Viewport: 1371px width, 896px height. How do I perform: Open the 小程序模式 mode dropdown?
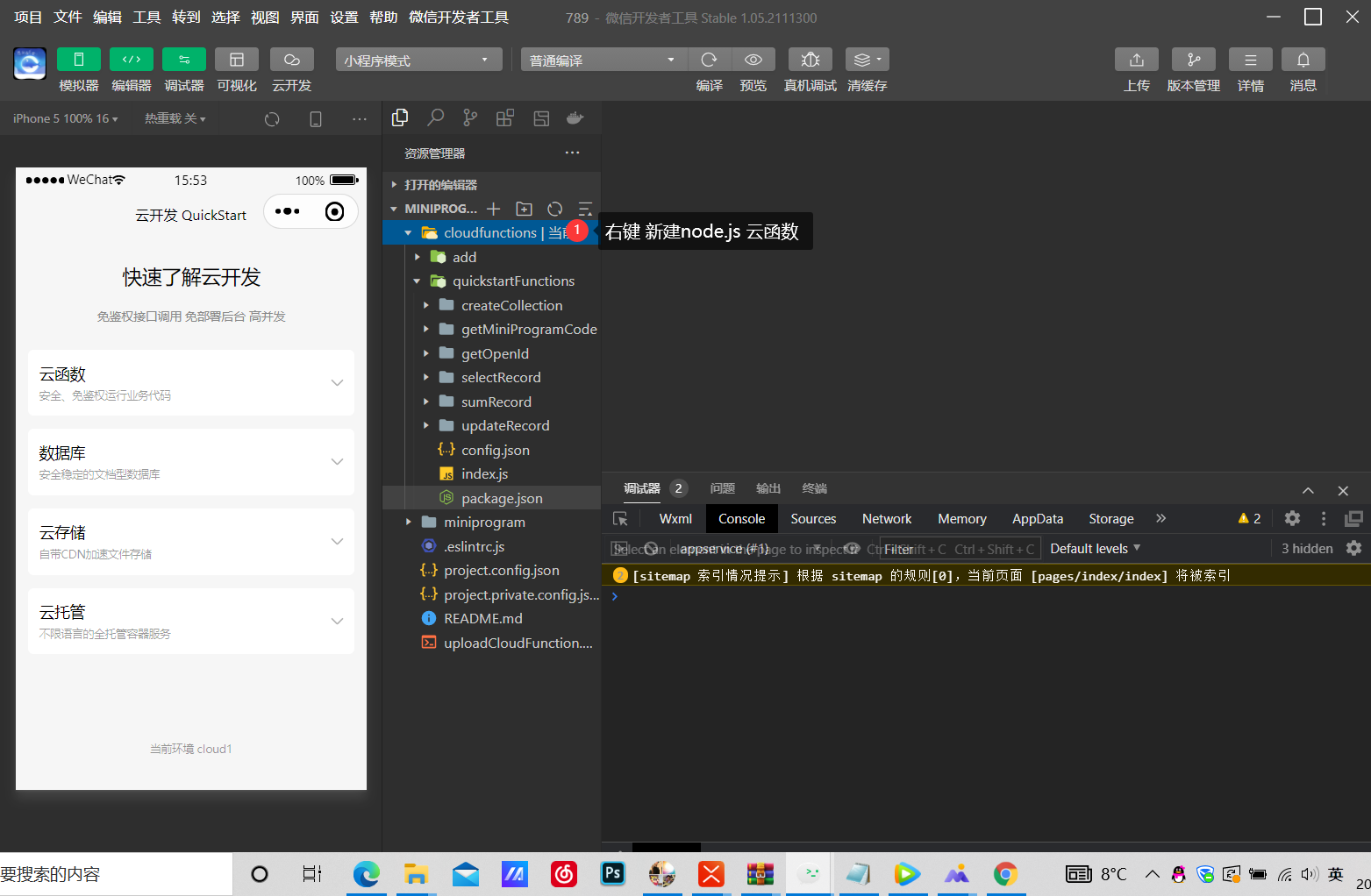click(418, 60)
